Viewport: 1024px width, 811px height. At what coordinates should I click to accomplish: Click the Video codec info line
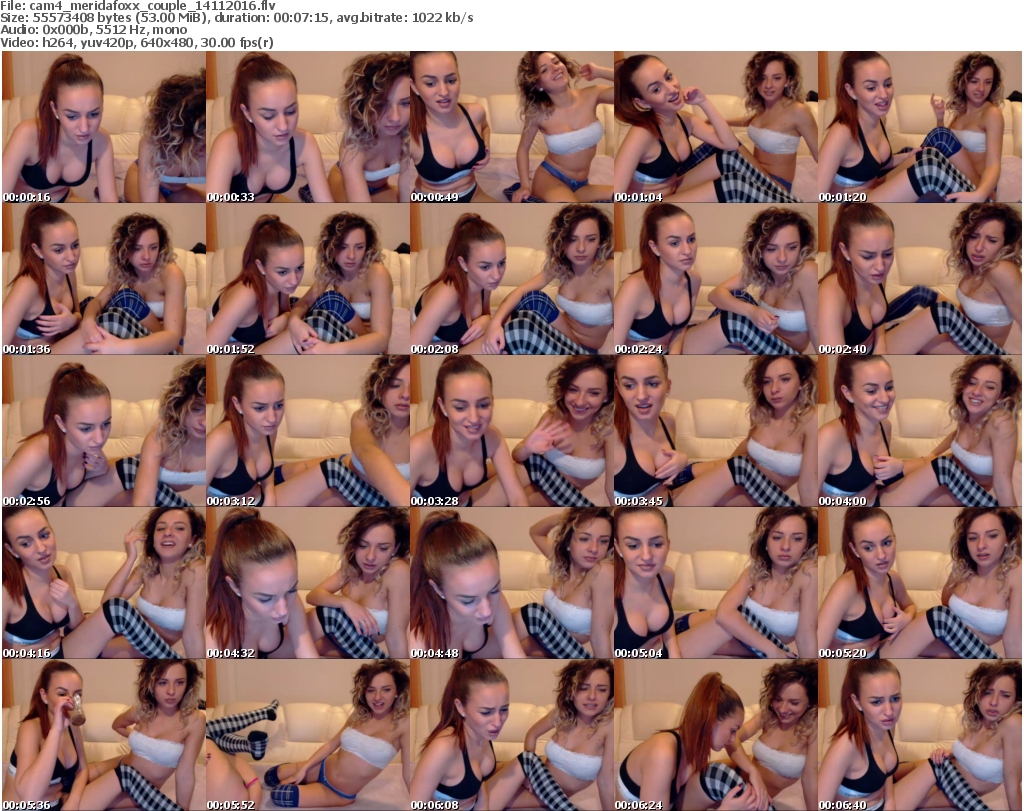pos(138,42)
